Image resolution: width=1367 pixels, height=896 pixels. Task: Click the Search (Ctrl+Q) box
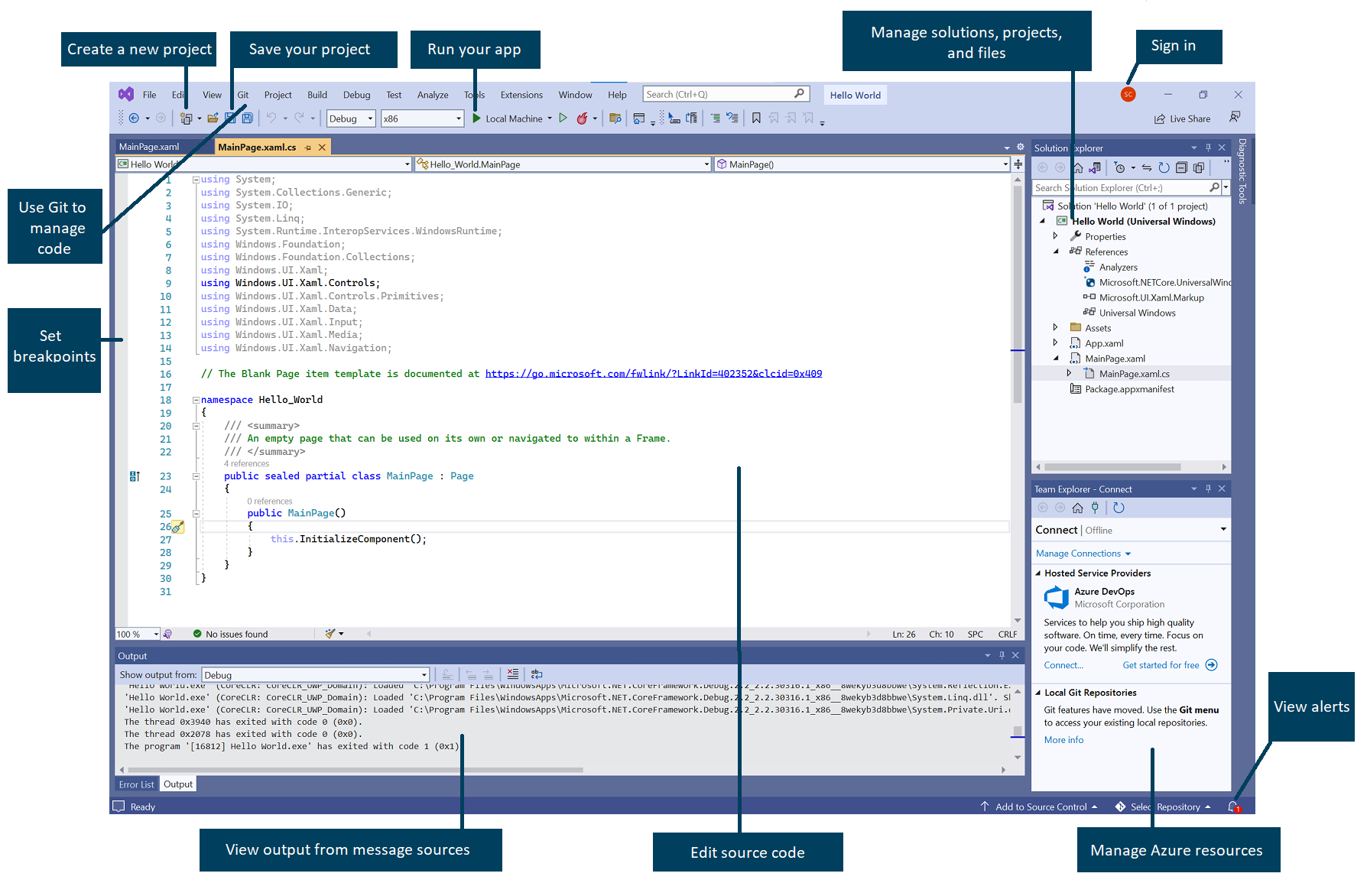[x=726, y=94]
